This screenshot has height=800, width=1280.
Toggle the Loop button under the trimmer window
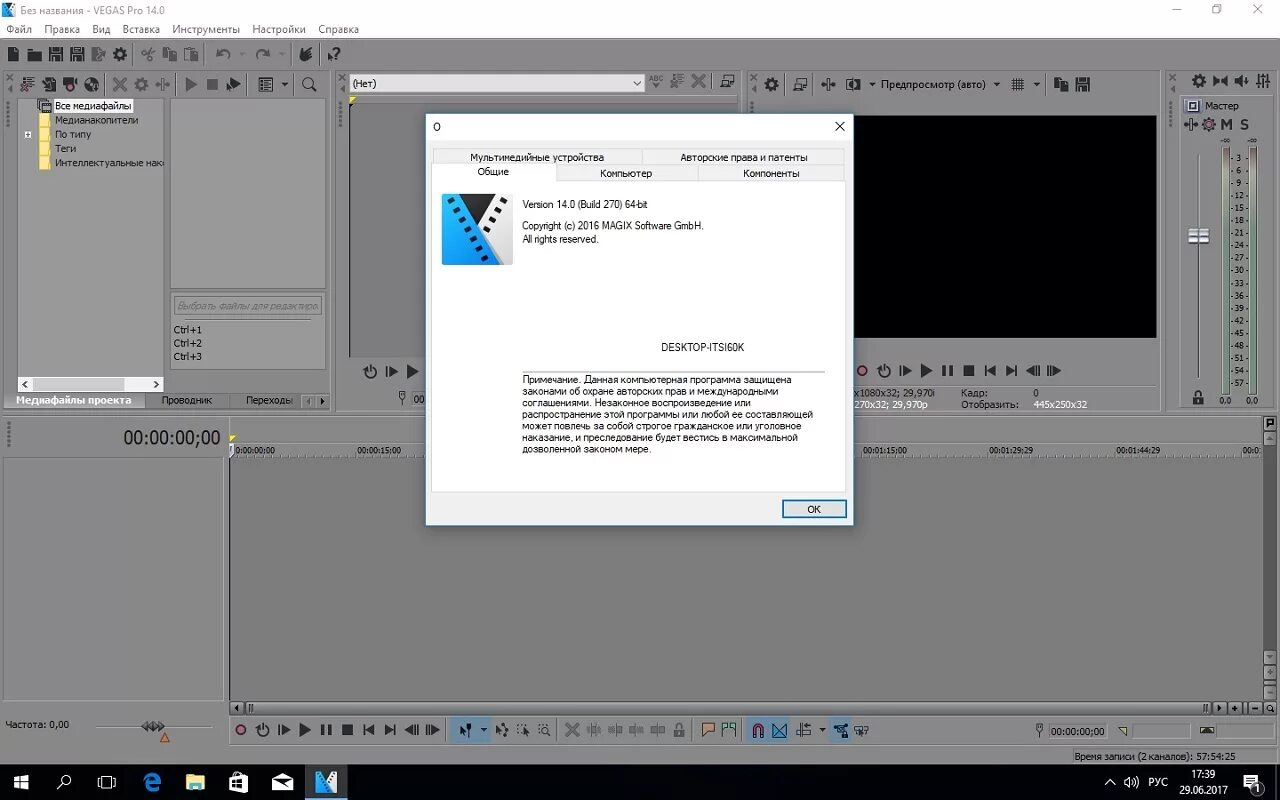tap(370, 371)
